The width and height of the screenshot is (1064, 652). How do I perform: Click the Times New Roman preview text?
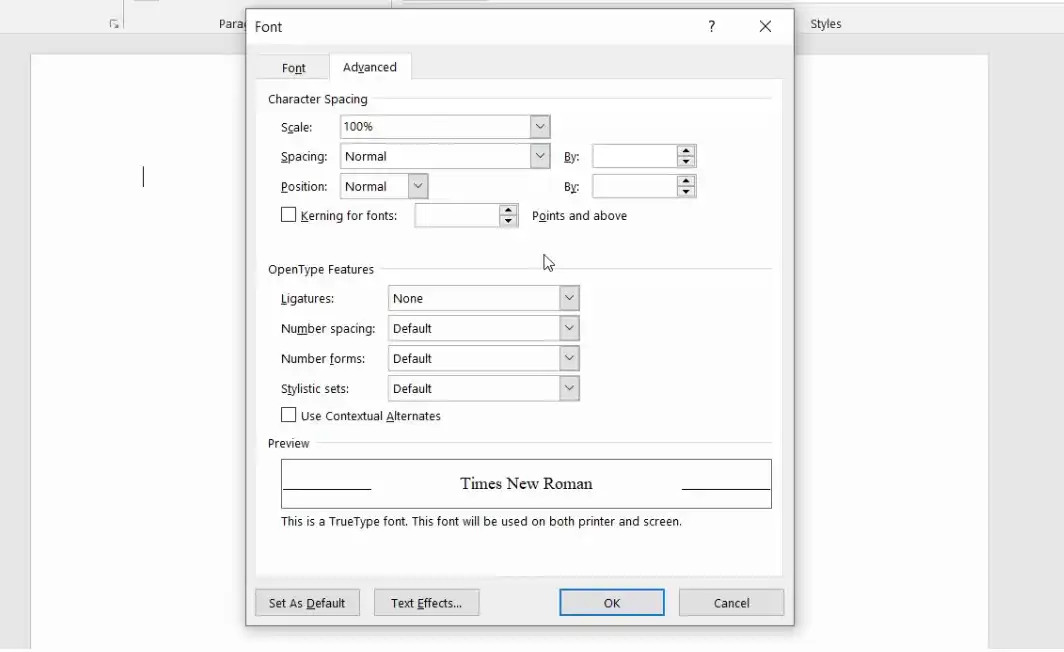(x=527, y=484)
